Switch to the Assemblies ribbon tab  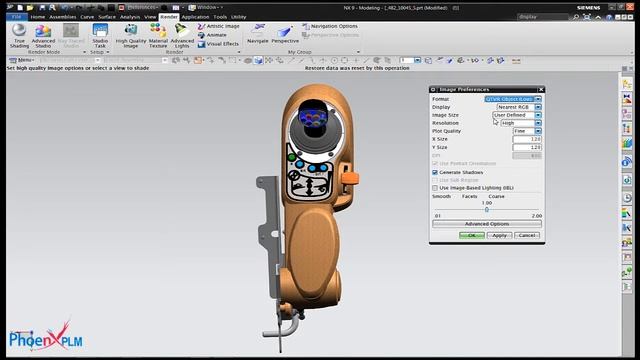(63, 17)
